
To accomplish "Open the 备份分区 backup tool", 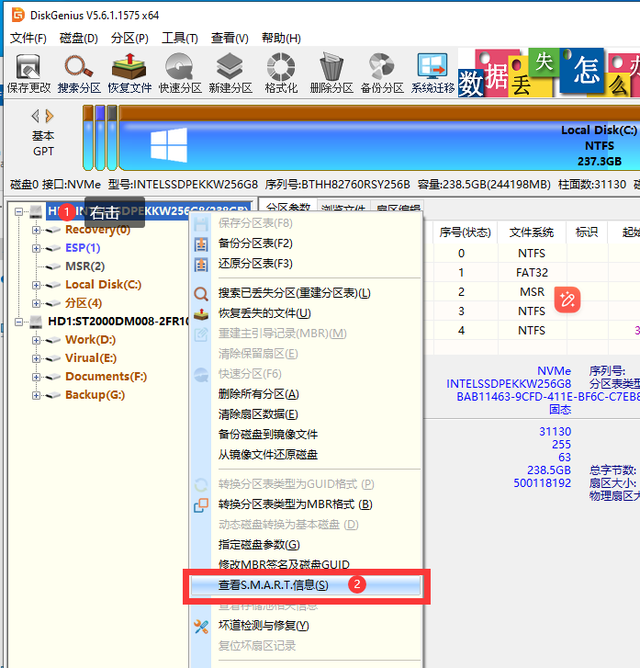I will click(382, 73).
